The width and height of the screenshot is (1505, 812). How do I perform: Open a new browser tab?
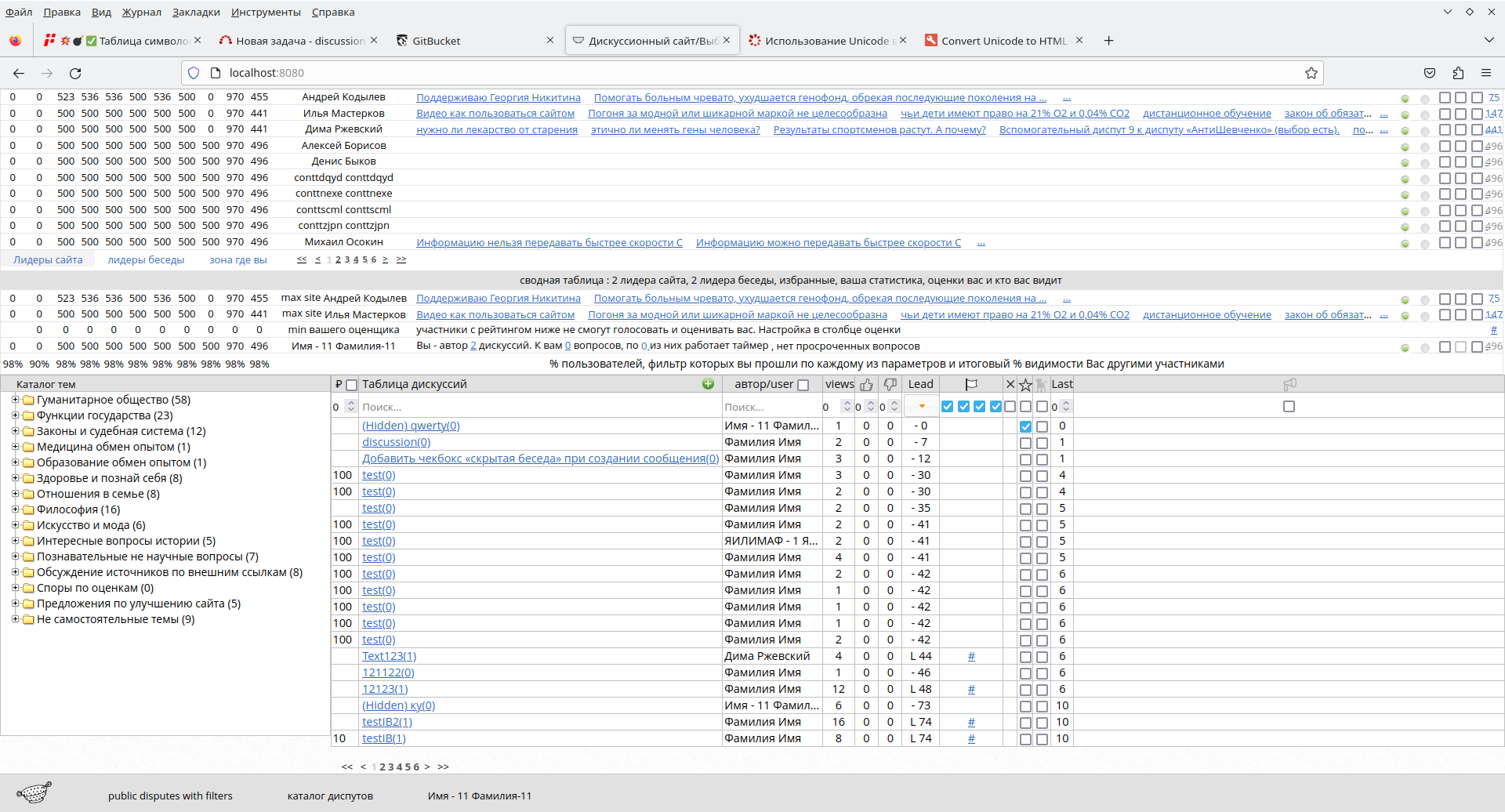coord(1108,41)
